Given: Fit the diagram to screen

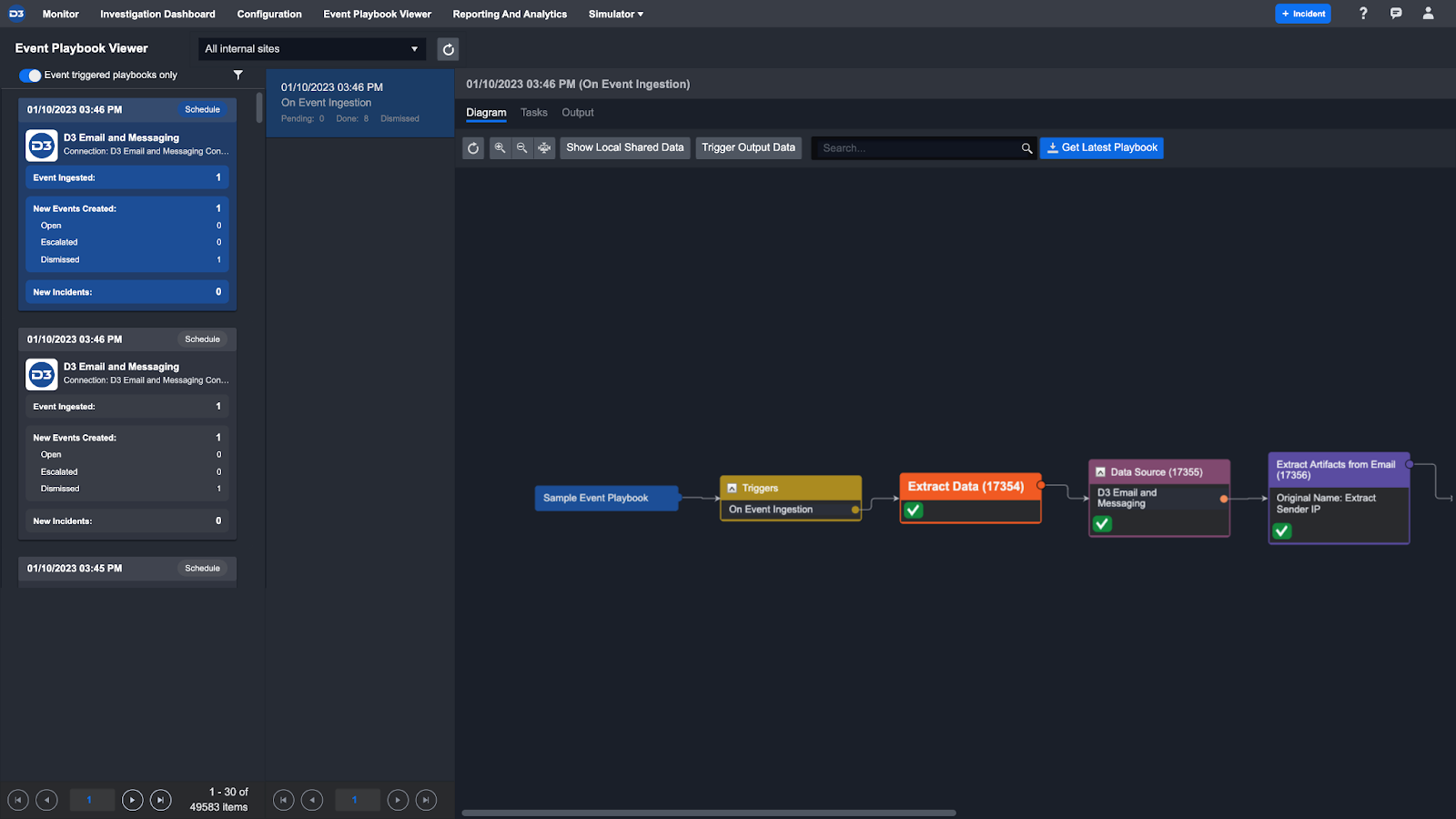Looking at the screenshot, I should point(544,147).
